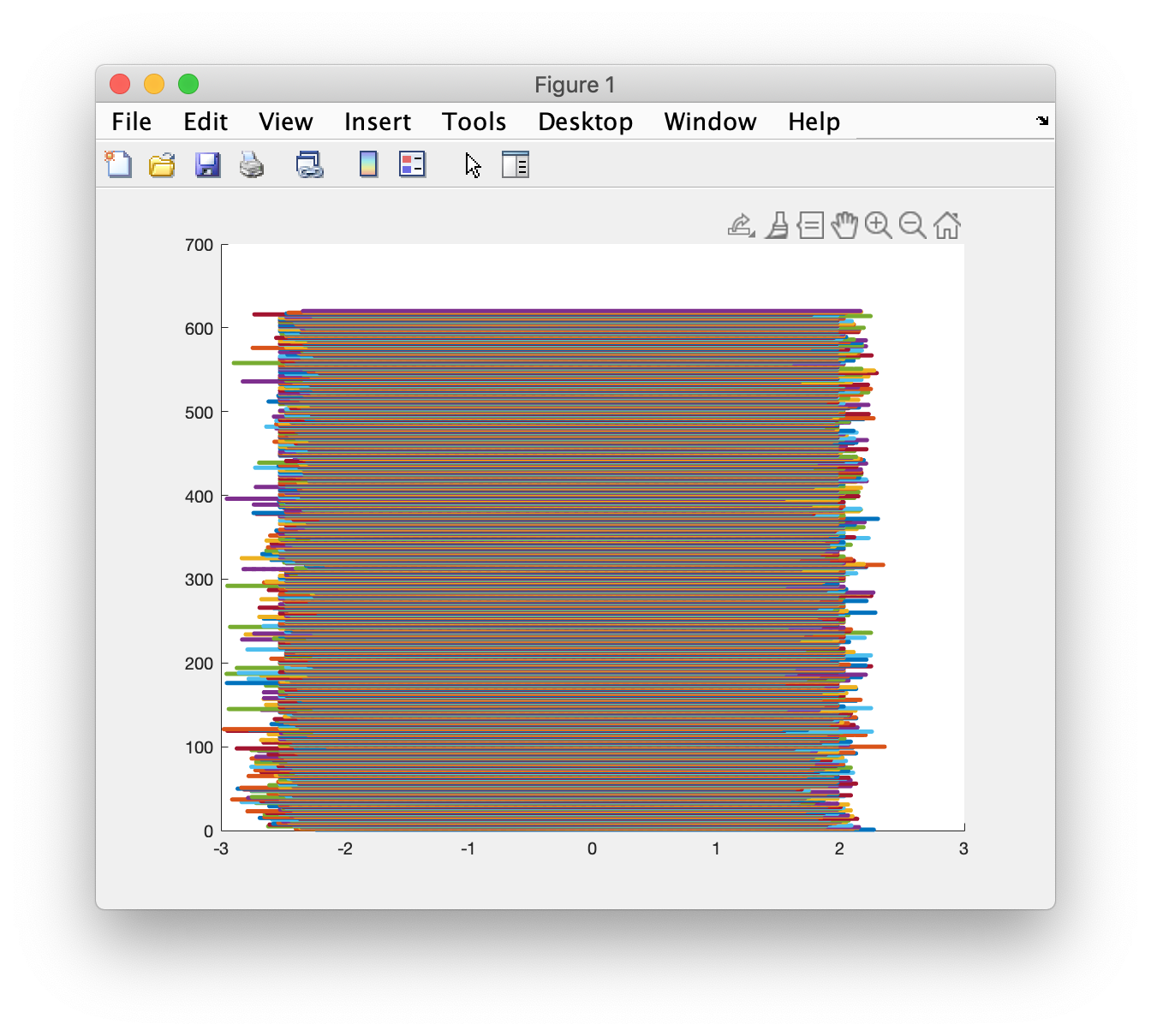Open the Property Inspector
Screen dimensions: 1151x1036
pos(516,164)
